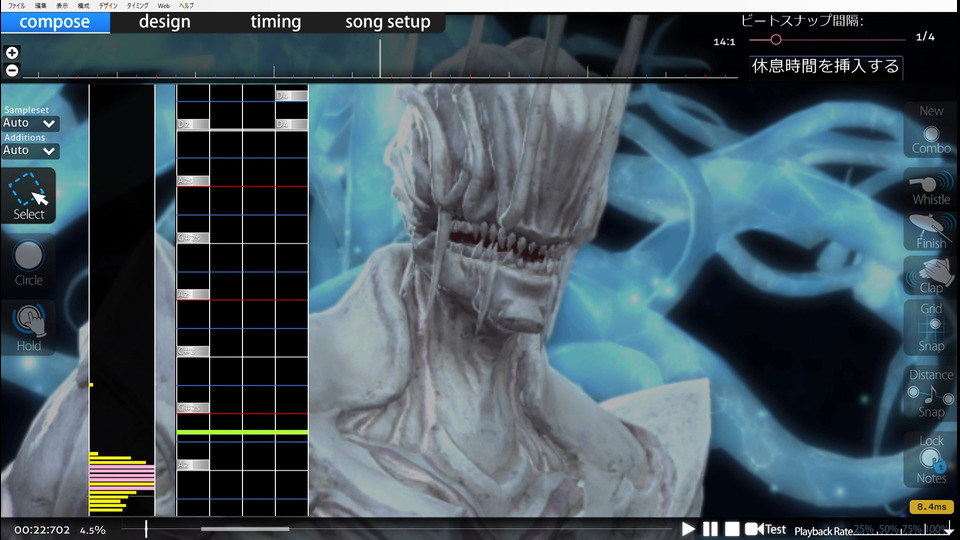Expand the Additions Auto dropdown
Image resolution: width=960 pixels, height=540 pixels.
pyautogui.click(x=29, y=151)
